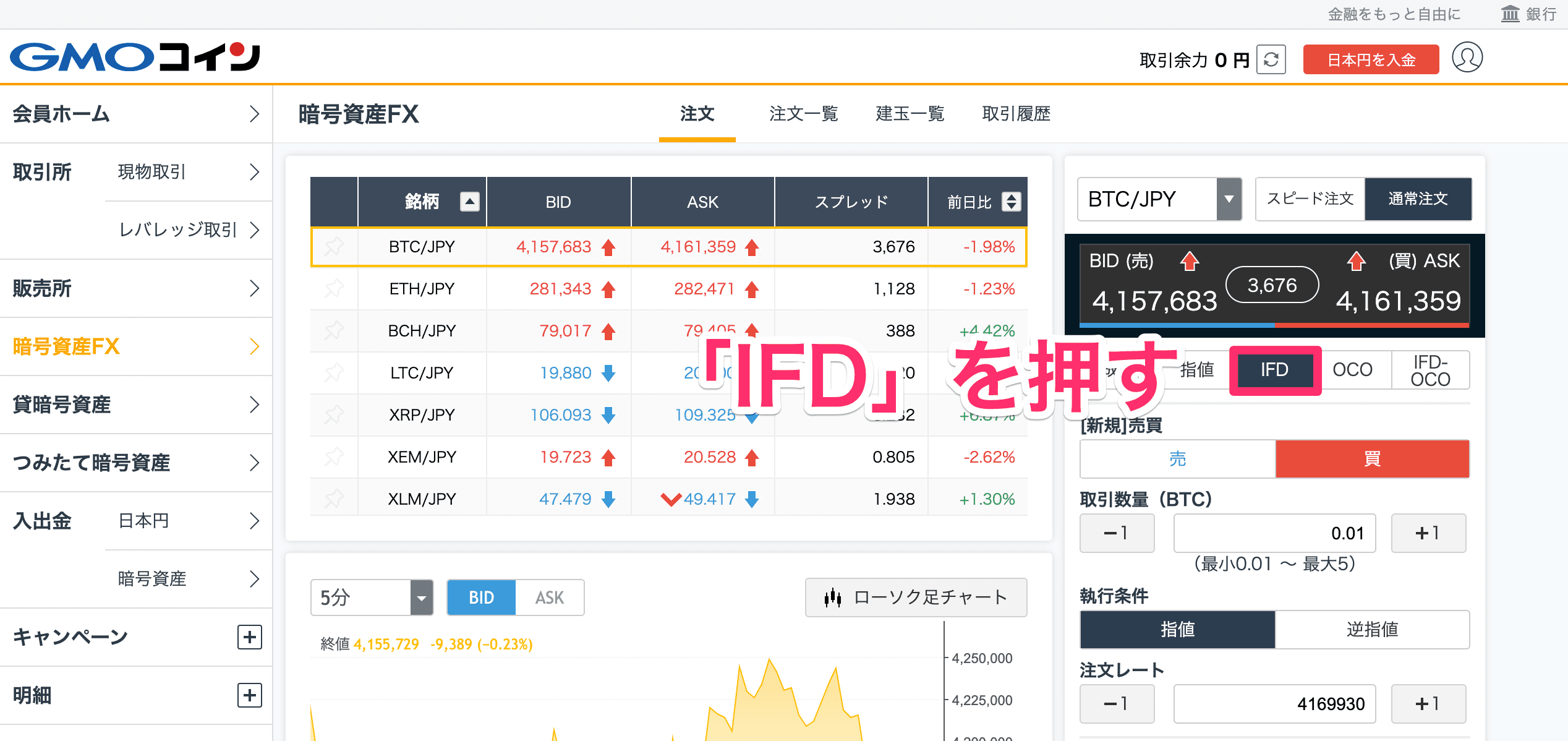1568x741 pixels.
Task: Switch to the 建玉一覧 tab
Action: 908,114
